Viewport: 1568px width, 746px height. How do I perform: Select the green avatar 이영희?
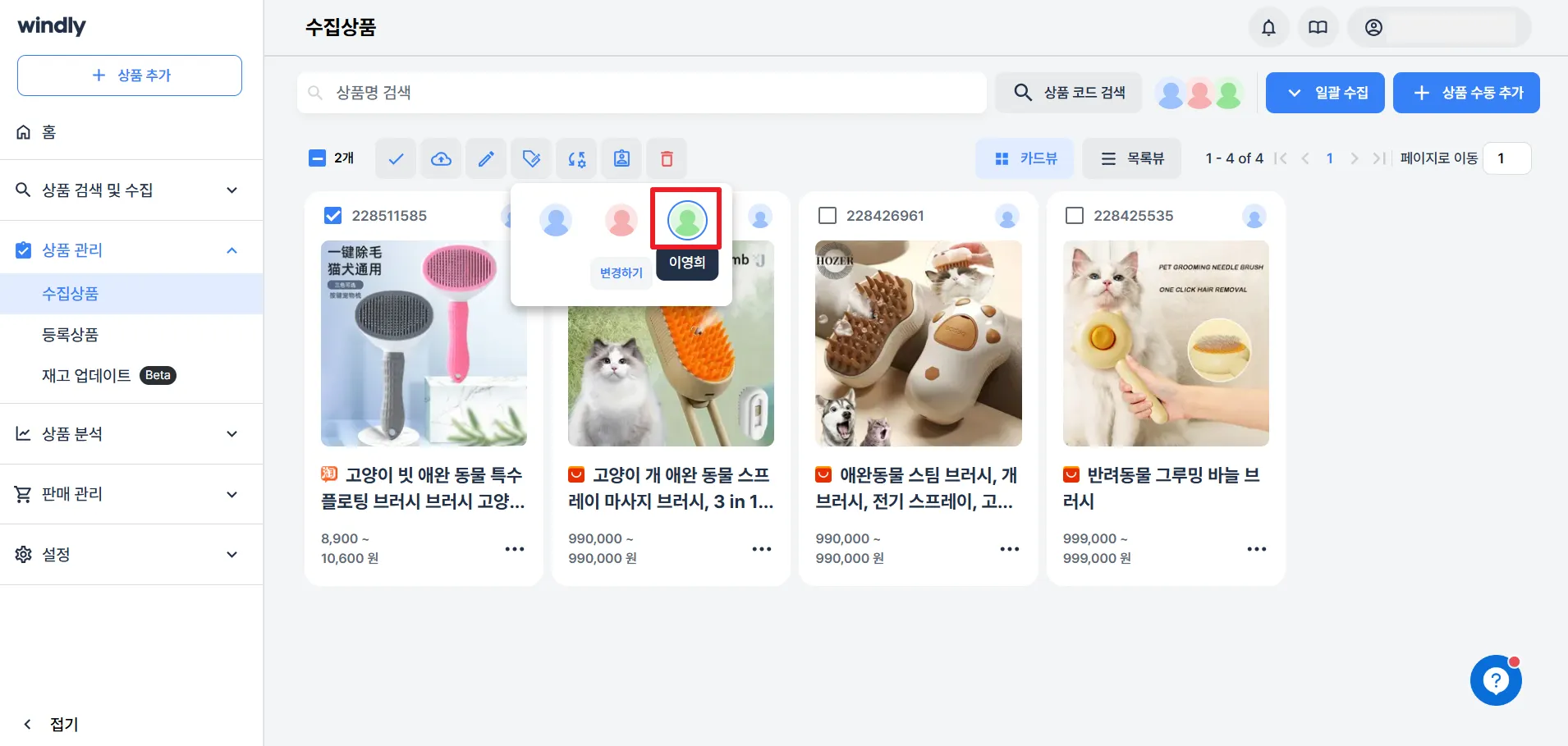(x=687, y=220)
